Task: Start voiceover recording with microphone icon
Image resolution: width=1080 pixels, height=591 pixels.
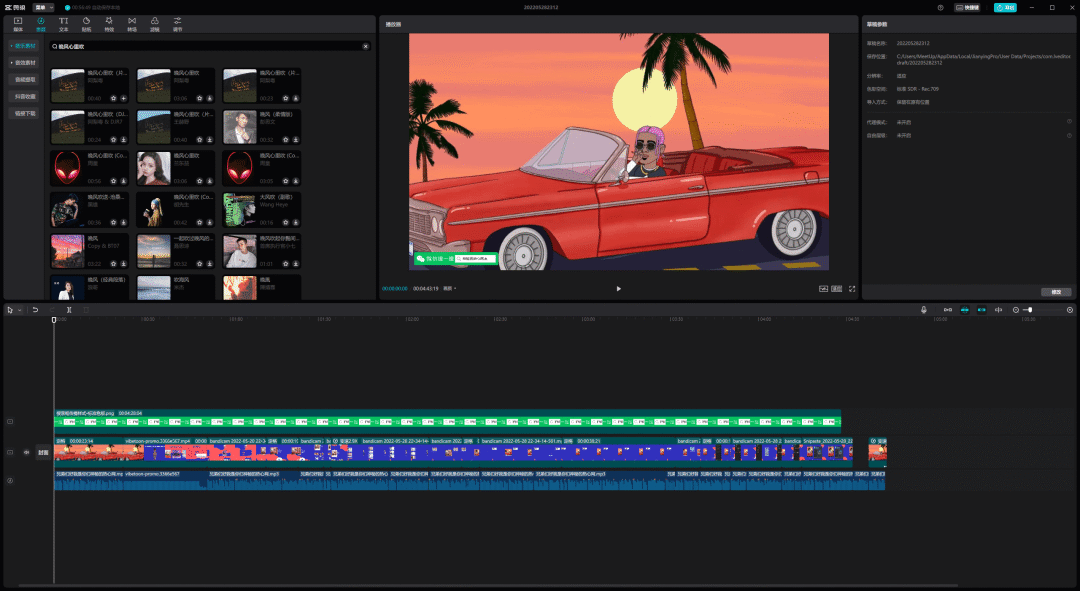Action: click(x=924, y=310)
